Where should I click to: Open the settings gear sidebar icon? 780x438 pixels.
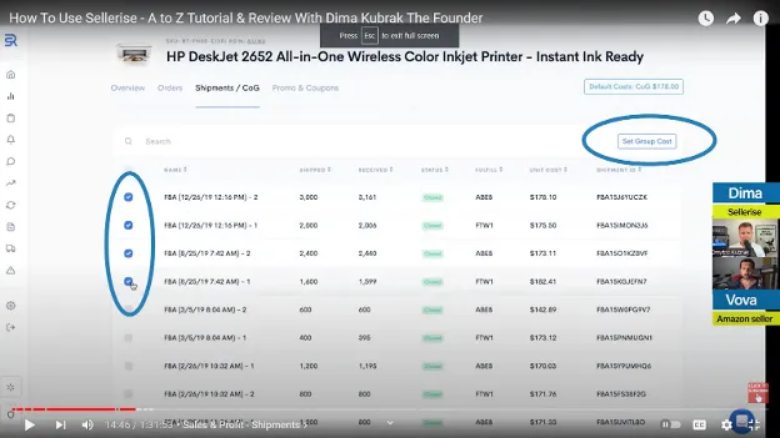point(11,306)
